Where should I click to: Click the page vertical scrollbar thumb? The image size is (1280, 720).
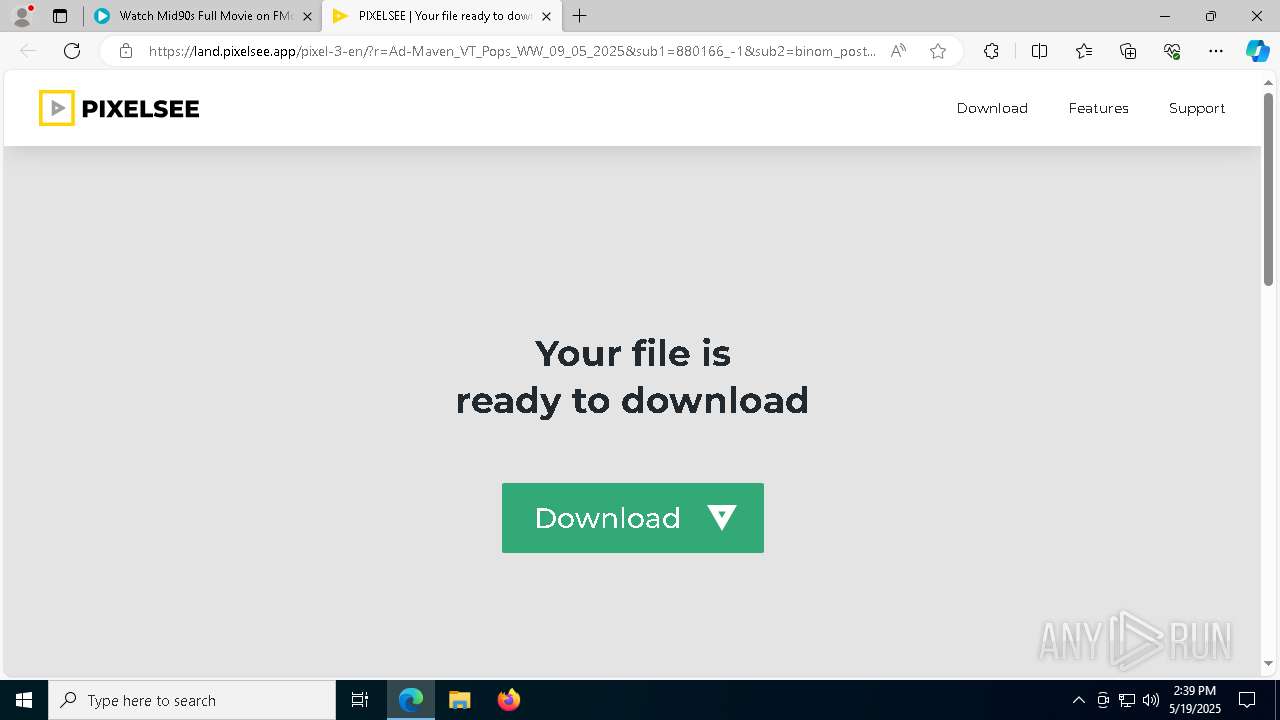coord(1269,188)
